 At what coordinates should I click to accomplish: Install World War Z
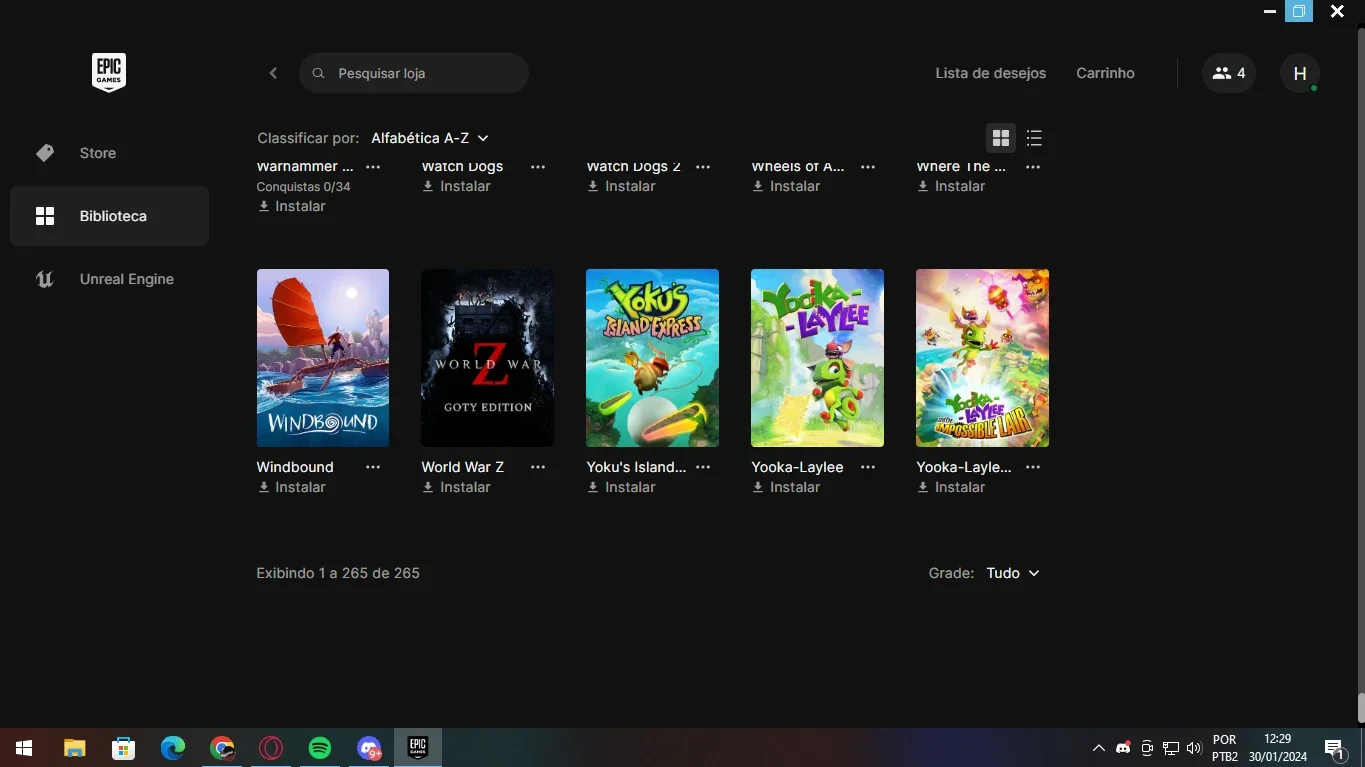click(x=457, y=487)
